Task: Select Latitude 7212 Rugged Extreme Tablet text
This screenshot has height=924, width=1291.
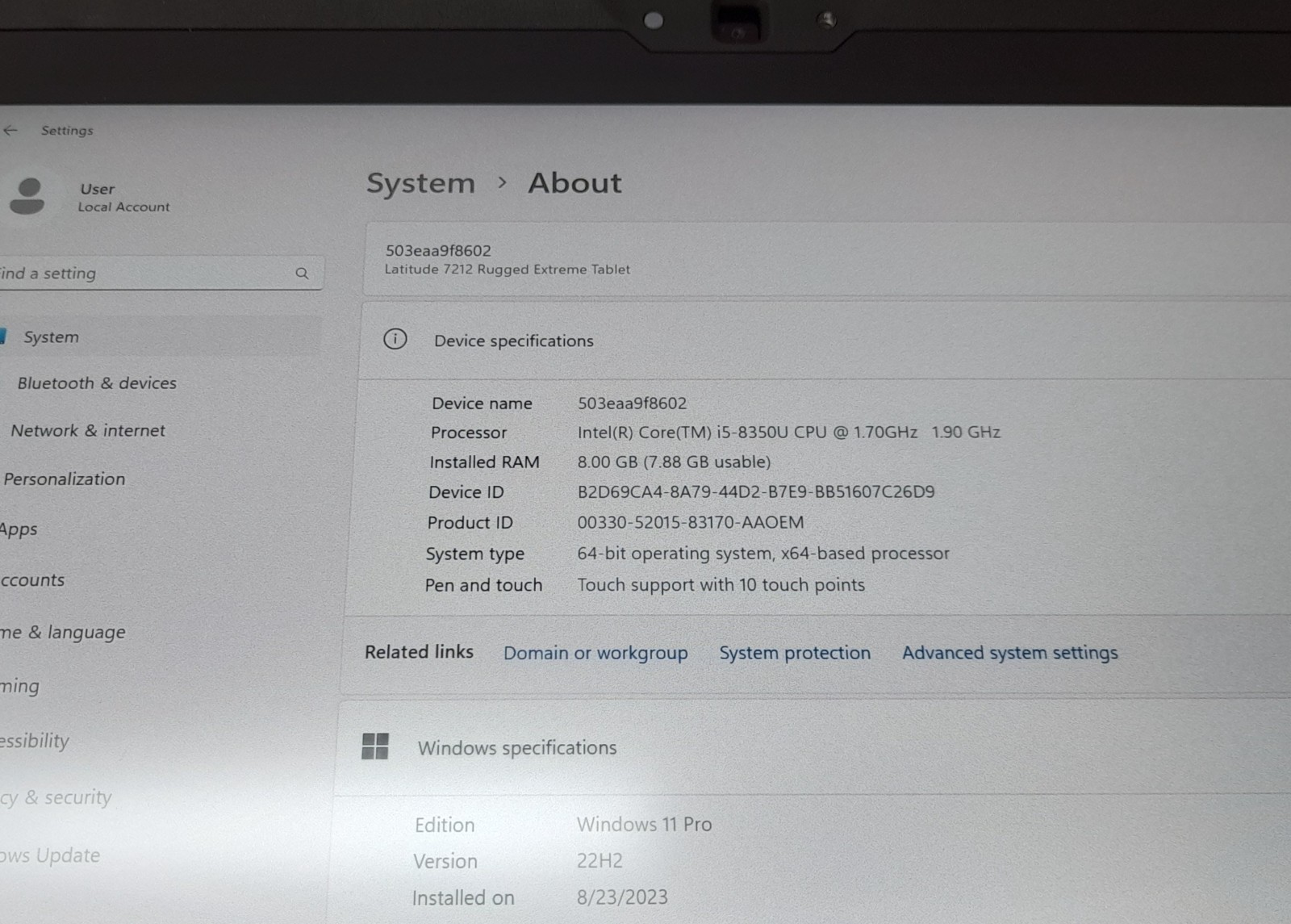Action: click(508, 270)
